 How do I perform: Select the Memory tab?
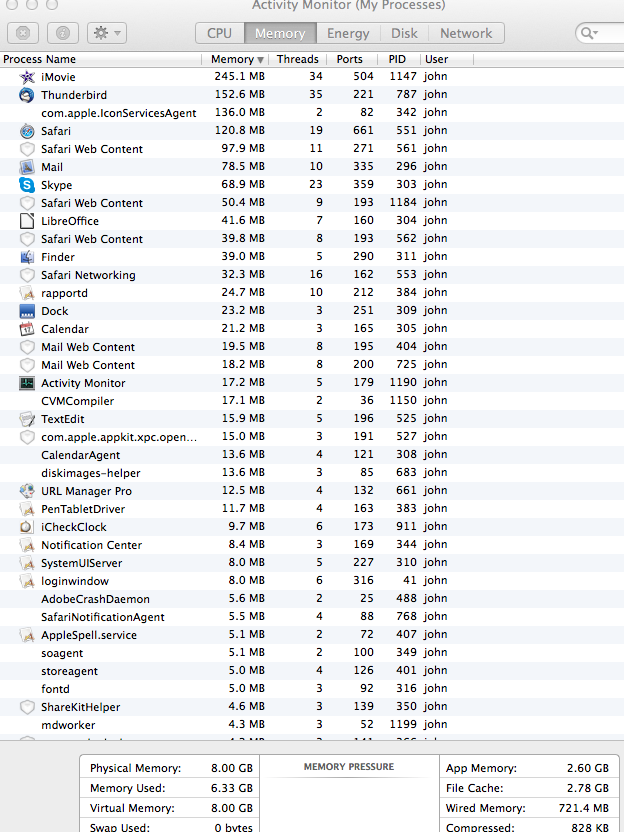pyautogui.click(x=280, y=33)
